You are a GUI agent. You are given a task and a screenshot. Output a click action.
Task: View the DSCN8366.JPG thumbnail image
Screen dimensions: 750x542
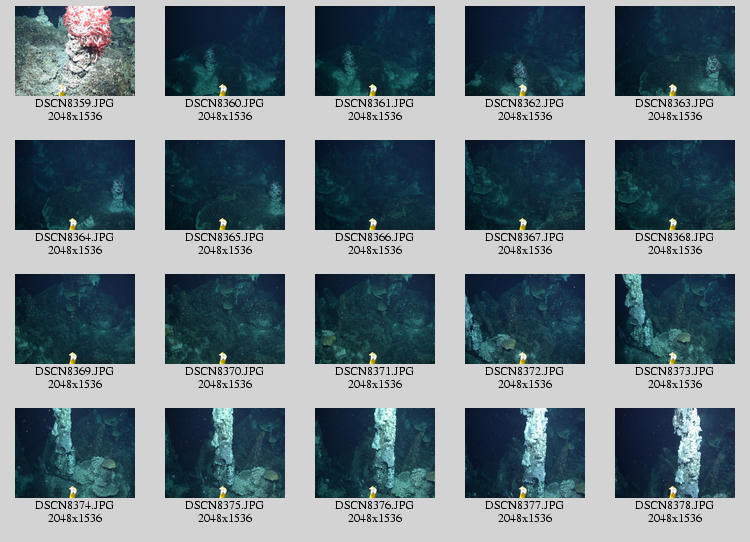point(375,185)
